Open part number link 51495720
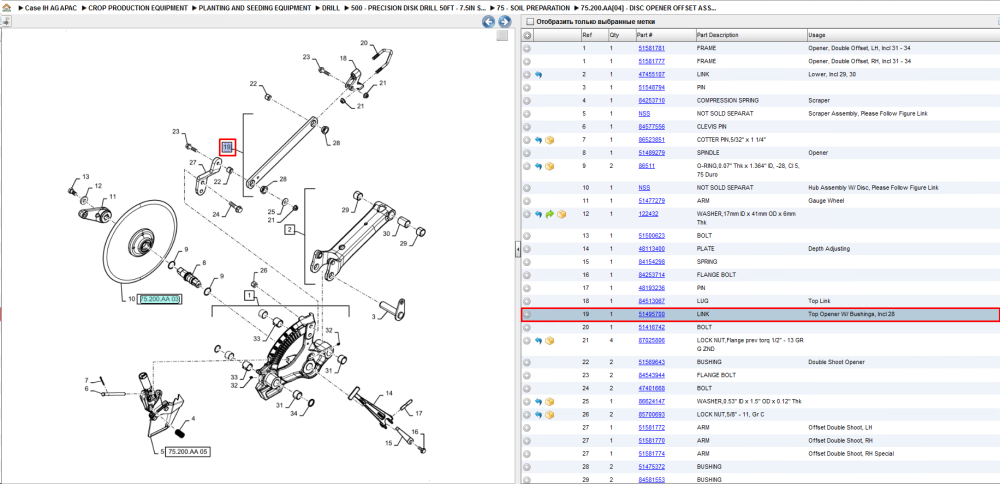This screenshot has width=1000, height=484. (651, 314)
